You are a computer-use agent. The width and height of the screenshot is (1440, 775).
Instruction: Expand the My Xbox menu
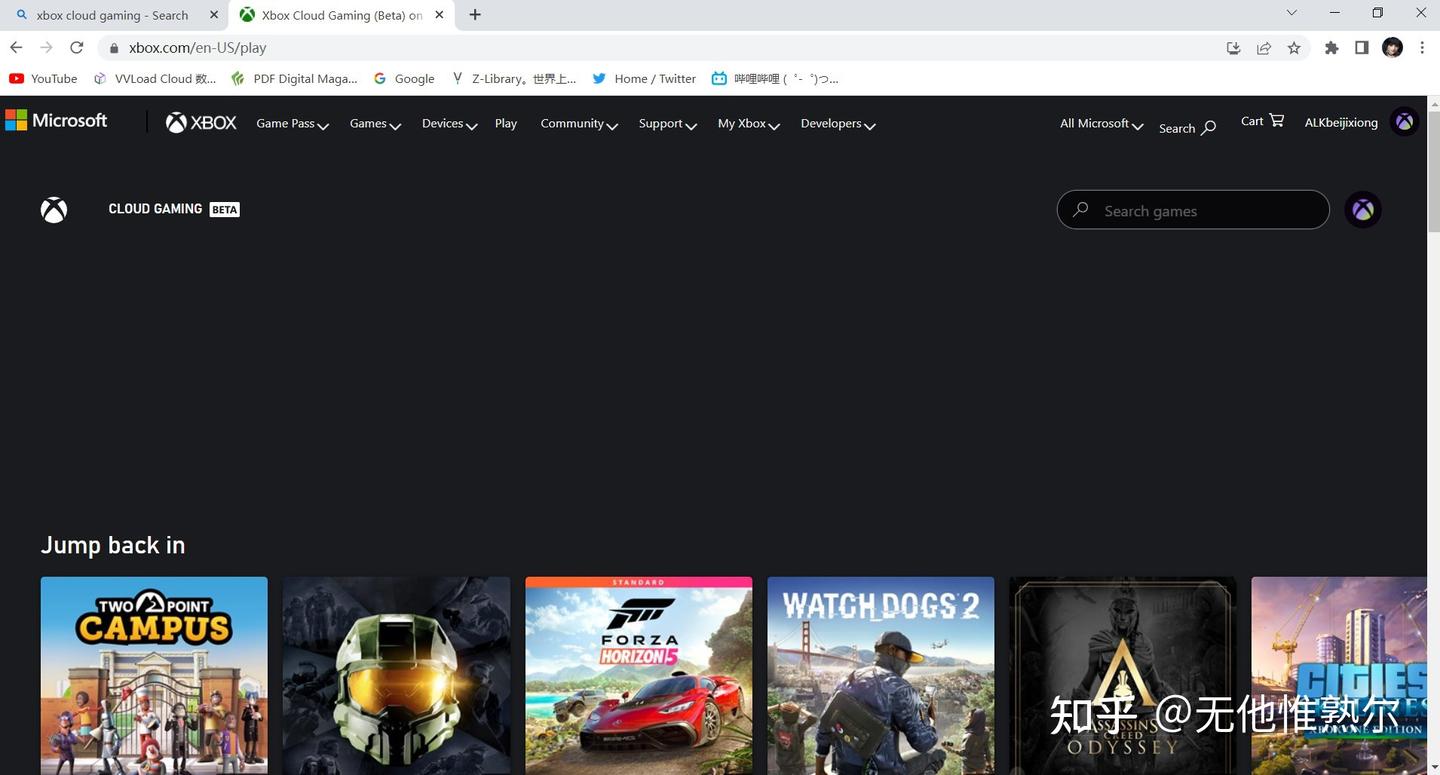(748, 124)
